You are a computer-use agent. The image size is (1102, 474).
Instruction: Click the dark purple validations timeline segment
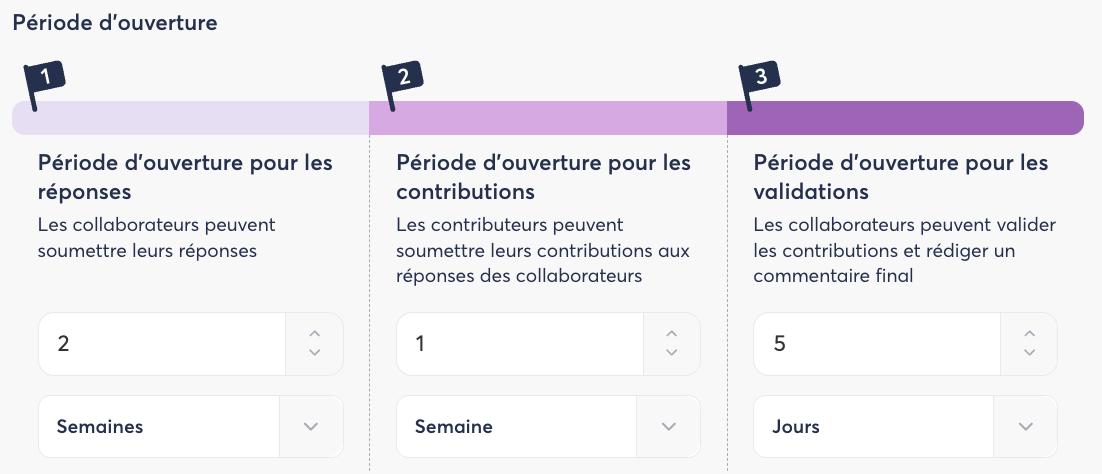point(905,118)
